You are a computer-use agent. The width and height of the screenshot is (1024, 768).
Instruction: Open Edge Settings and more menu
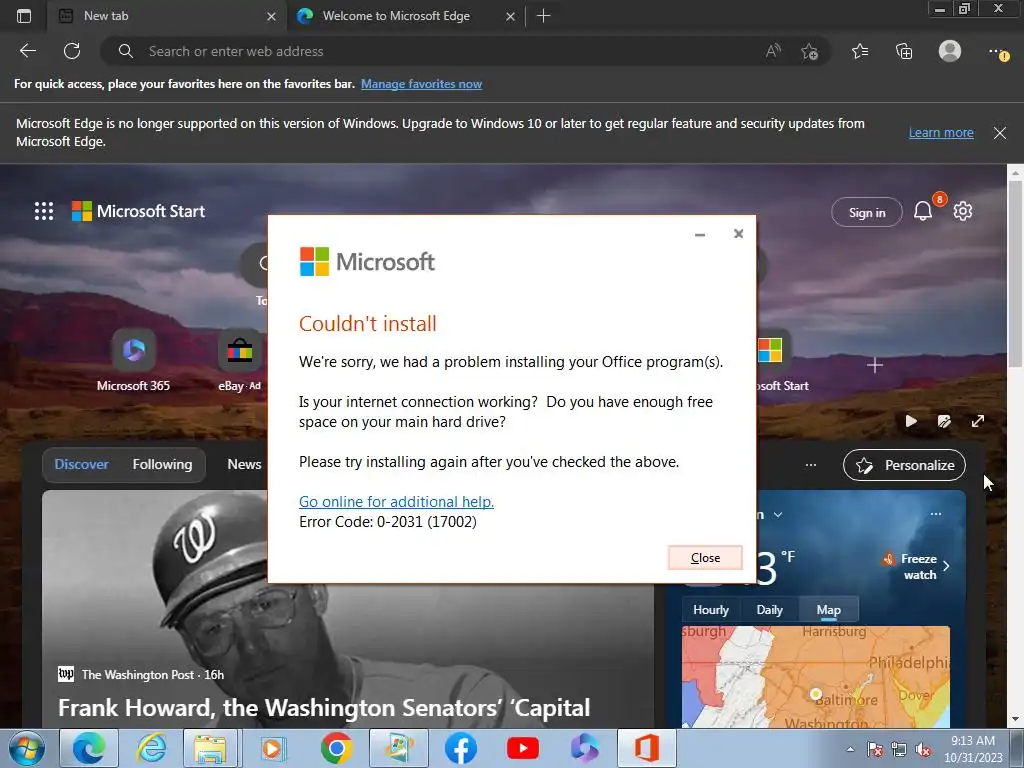tap(997, 52)
